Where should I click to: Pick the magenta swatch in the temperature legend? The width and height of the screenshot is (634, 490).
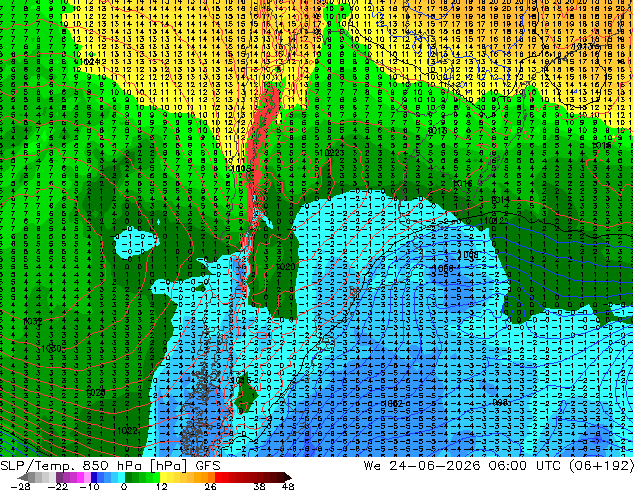pyautogui.click(x=80, y=477)
